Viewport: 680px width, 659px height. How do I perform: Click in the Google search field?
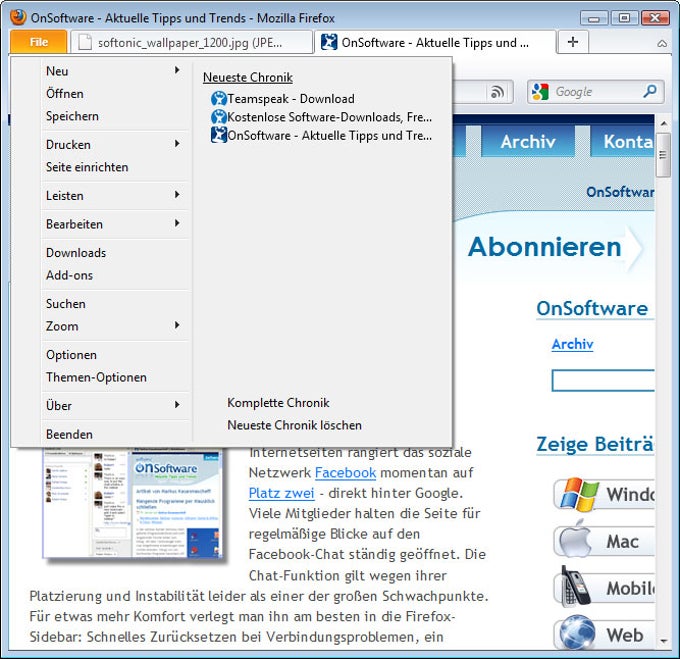(596, 92)
